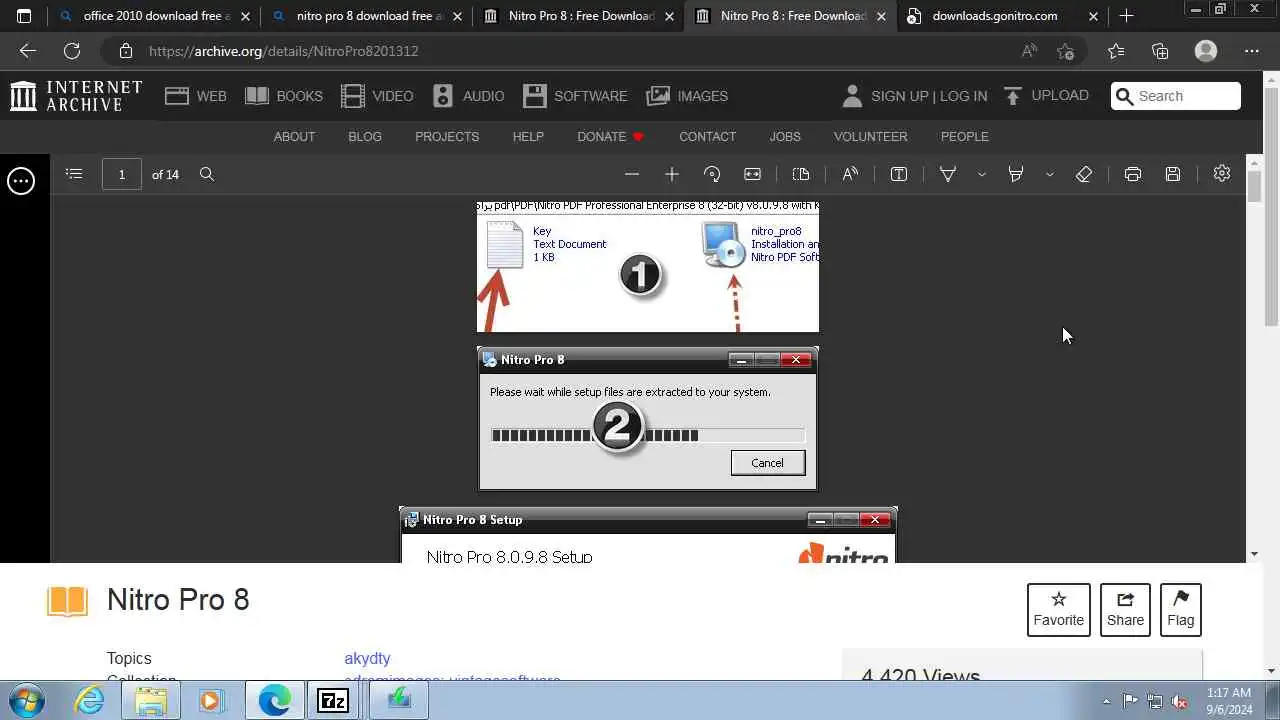Zoom out the PDF viewer
This screenshot has height=720, width=1280.
pyautogui.click(x=632, y=174)
